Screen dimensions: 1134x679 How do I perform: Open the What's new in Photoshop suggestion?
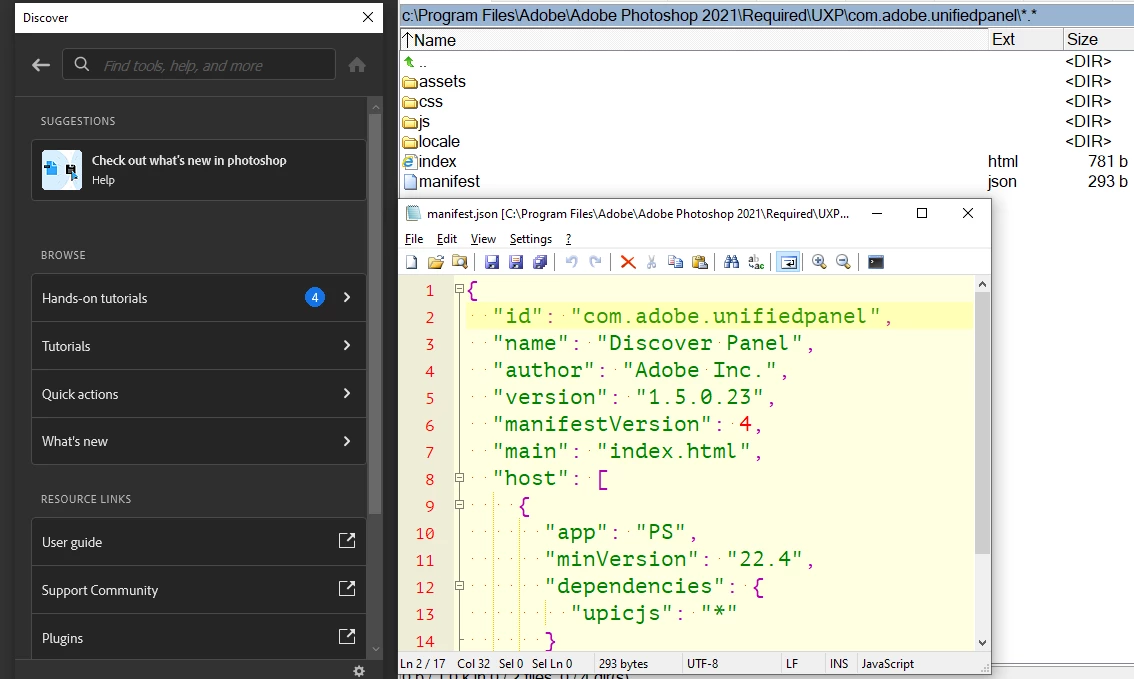click(198, 170)
